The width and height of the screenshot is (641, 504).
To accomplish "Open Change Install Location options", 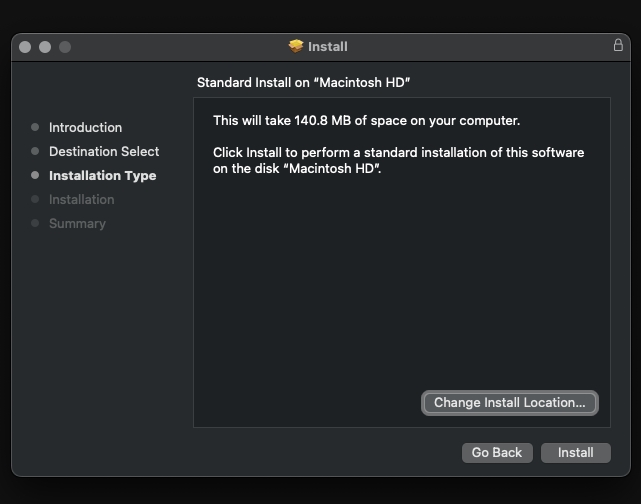I will pos(510,402).
